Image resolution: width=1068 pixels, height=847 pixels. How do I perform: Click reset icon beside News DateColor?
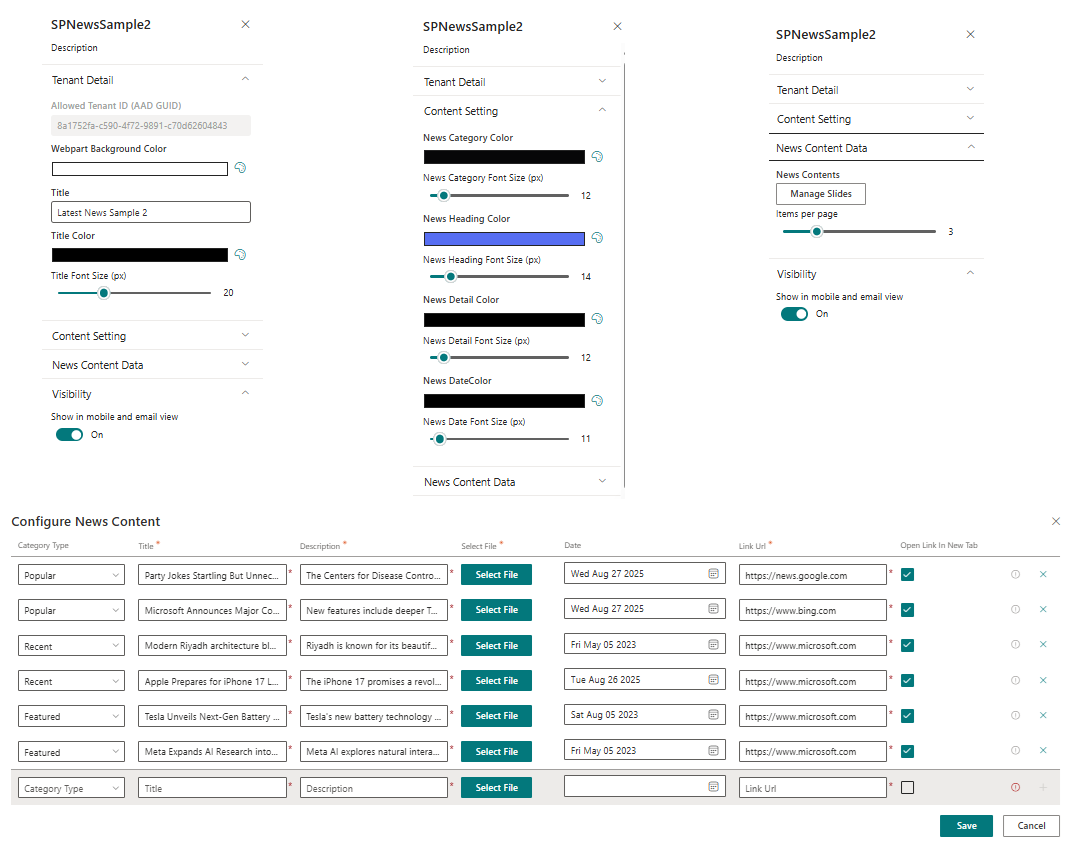pyautogui.click(x=597, y=400)
